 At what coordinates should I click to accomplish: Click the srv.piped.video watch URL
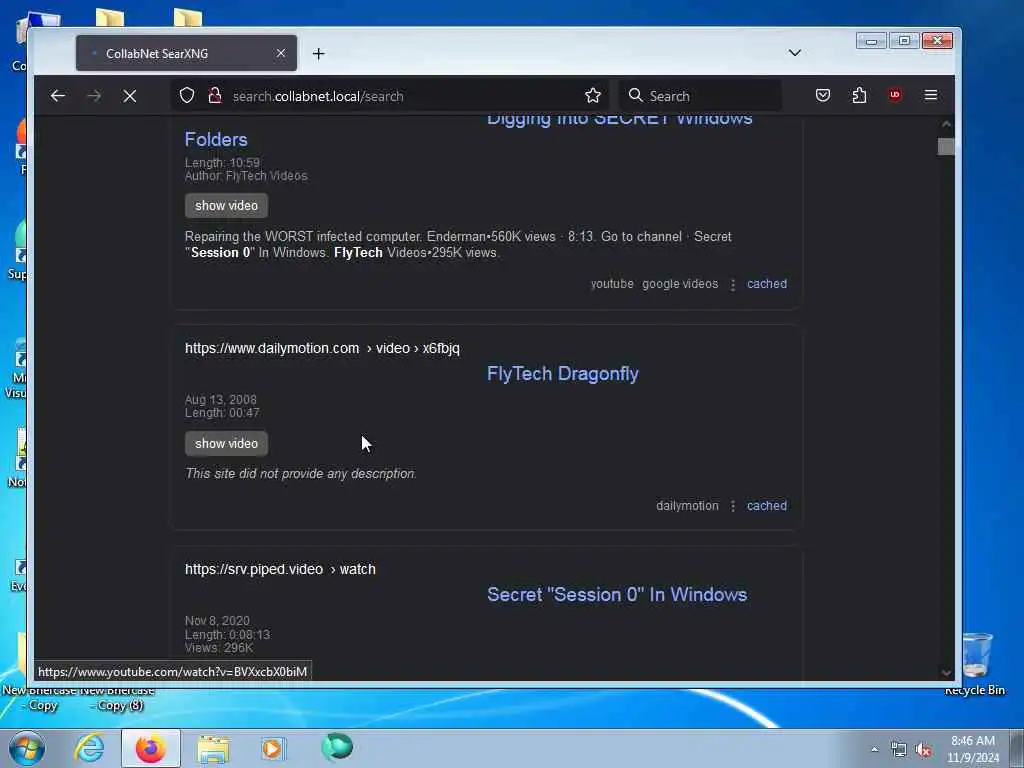tap(280, 569)
